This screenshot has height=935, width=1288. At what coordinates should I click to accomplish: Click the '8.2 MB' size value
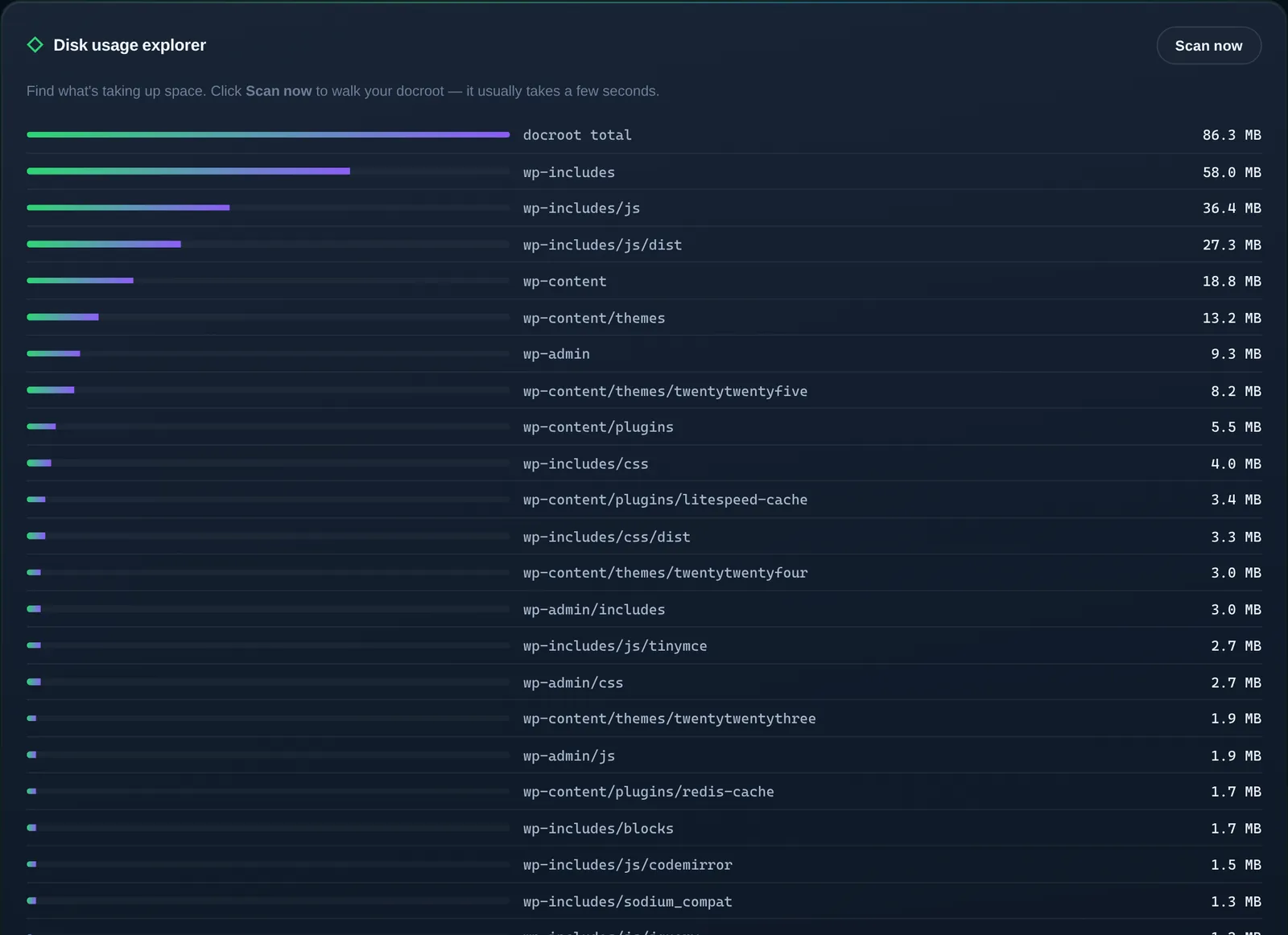coord(1236,391)
